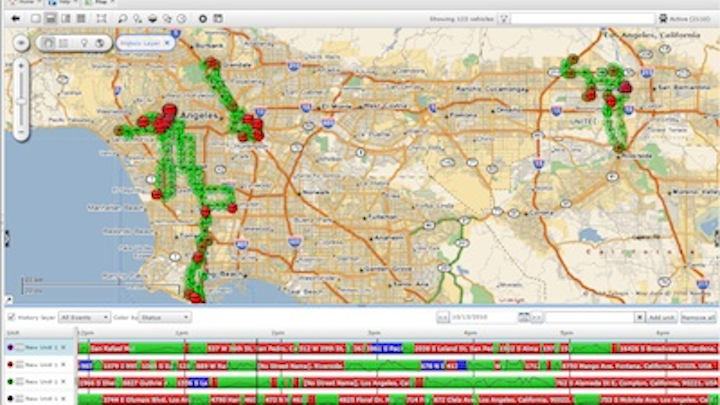Click the round eye button on map
Screen dimensions: 720x405
(x=21, y=43)
